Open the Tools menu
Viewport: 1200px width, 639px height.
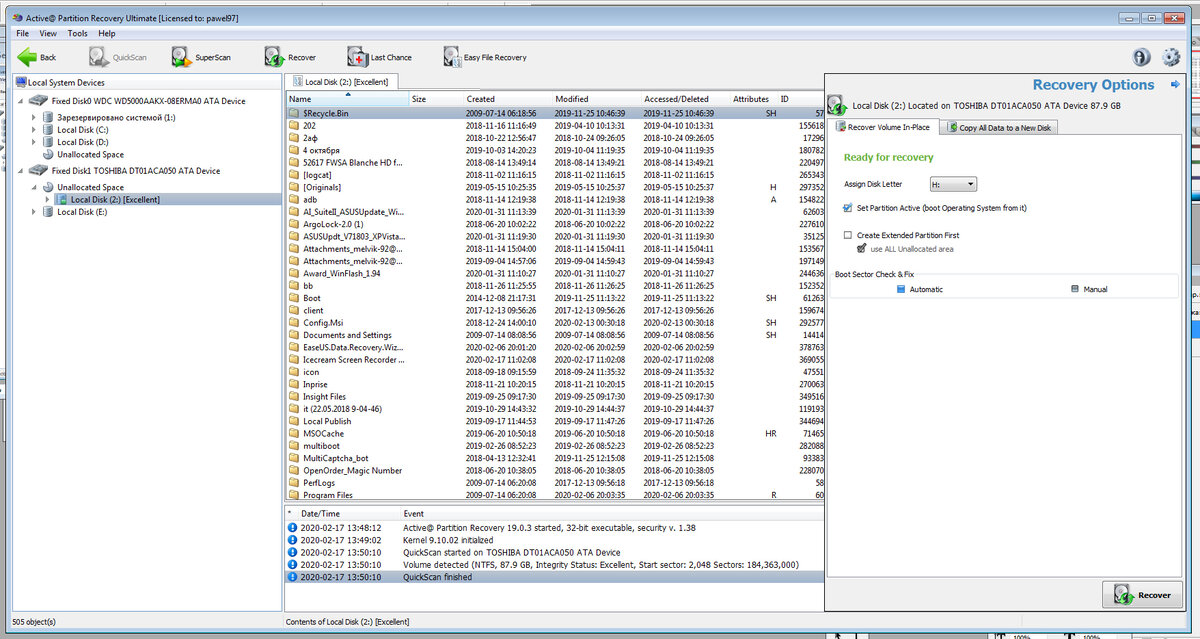(77, 33)
